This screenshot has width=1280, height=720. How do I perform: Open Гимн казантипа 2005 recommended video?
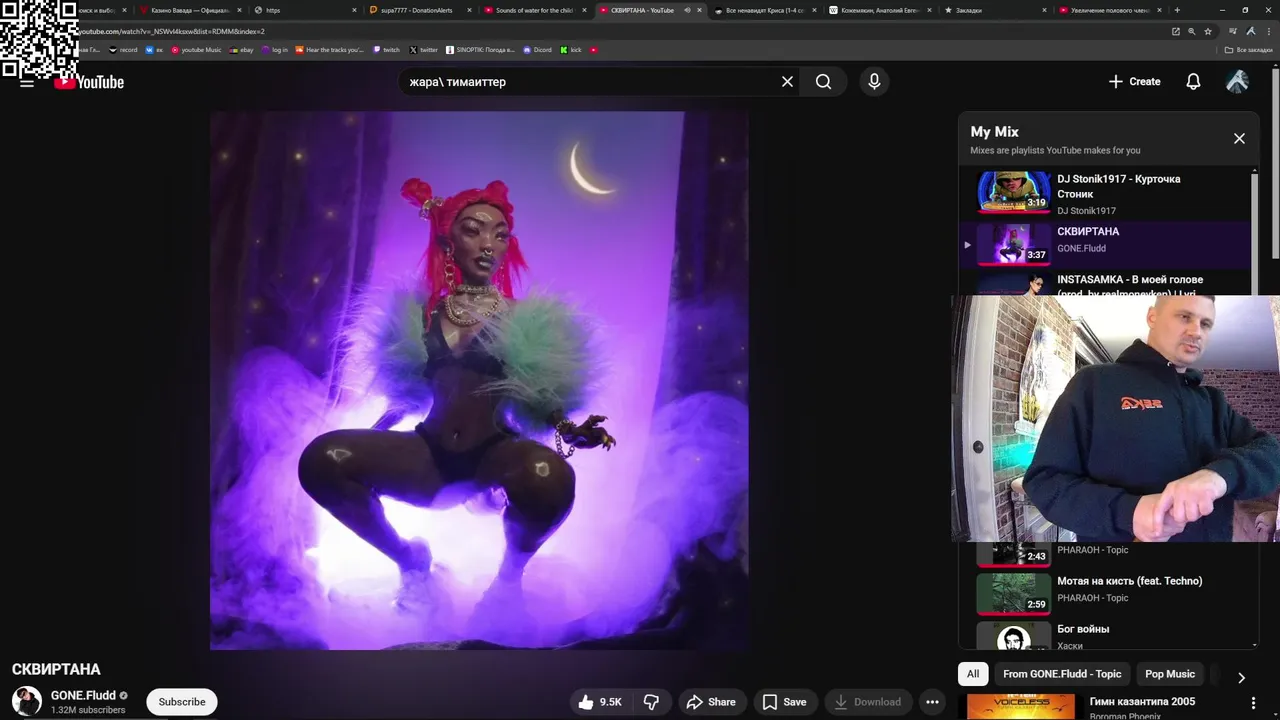[1142, 702]
